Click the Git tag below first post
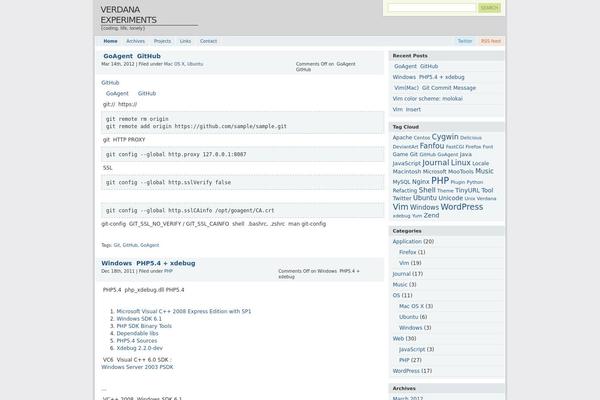 pos(117,245)
